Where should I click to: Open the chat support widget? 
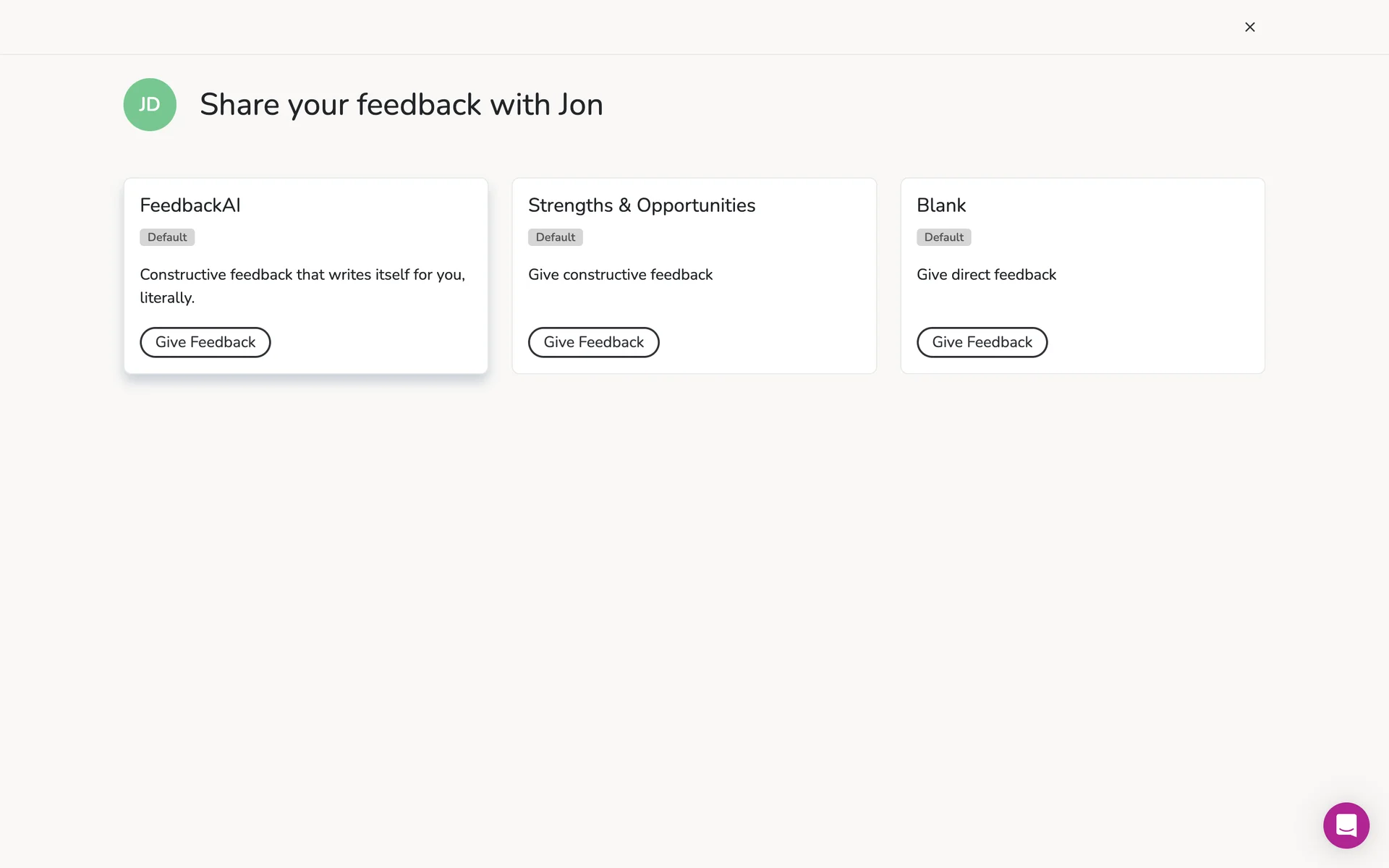tap(1346, 825)
